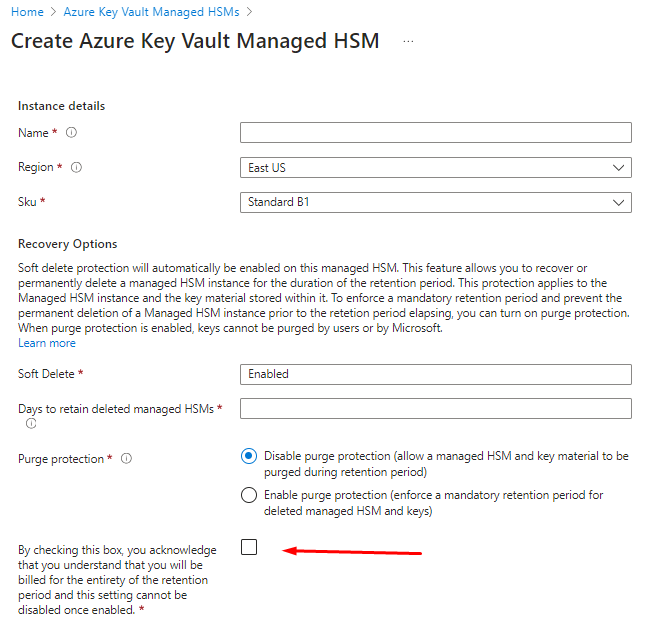Open the ellipsis menu beside page title
The width and height of the screenshot is (662, 636).
click(x=407, y=42)
